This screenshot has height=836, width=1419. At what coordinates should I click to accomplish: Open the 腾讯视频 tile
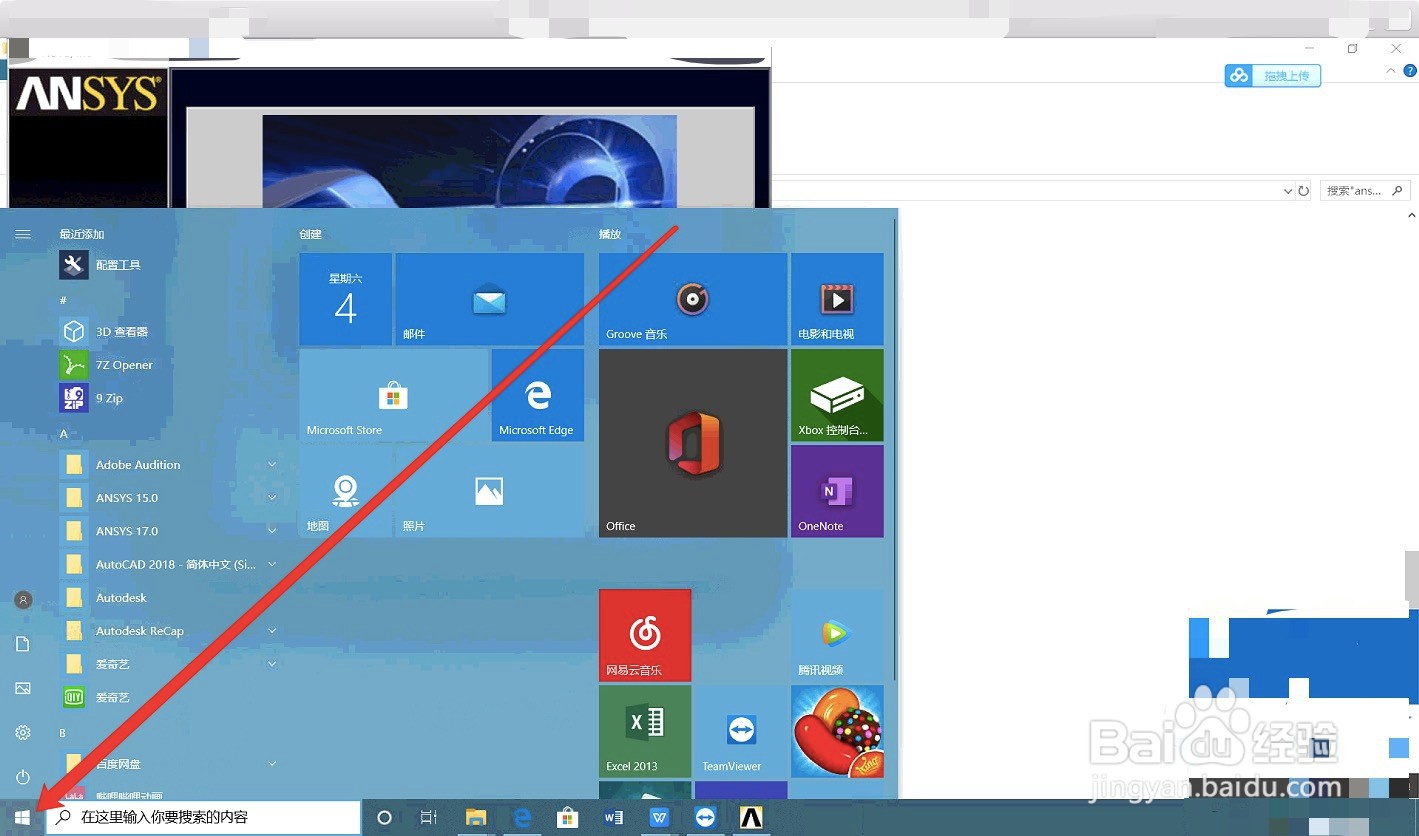click(x=837, y=635)
